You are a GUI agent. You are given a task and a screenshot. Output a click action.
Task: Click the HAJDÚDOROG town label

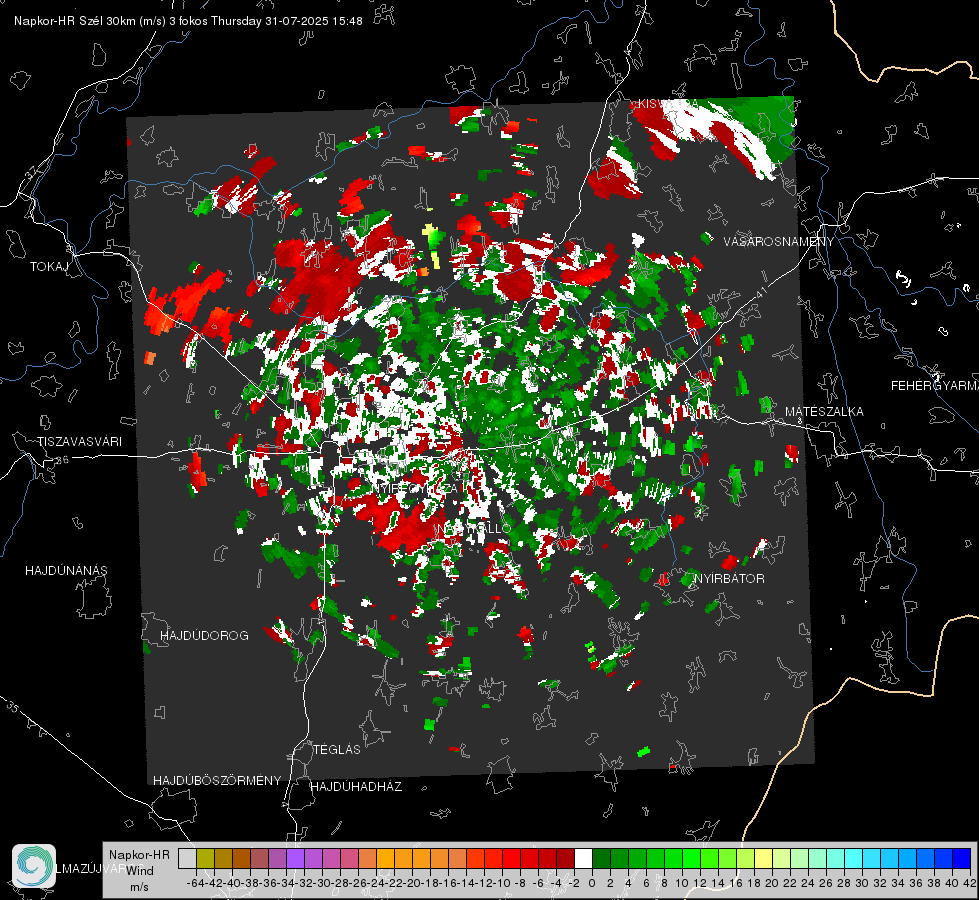pos(204,635)
